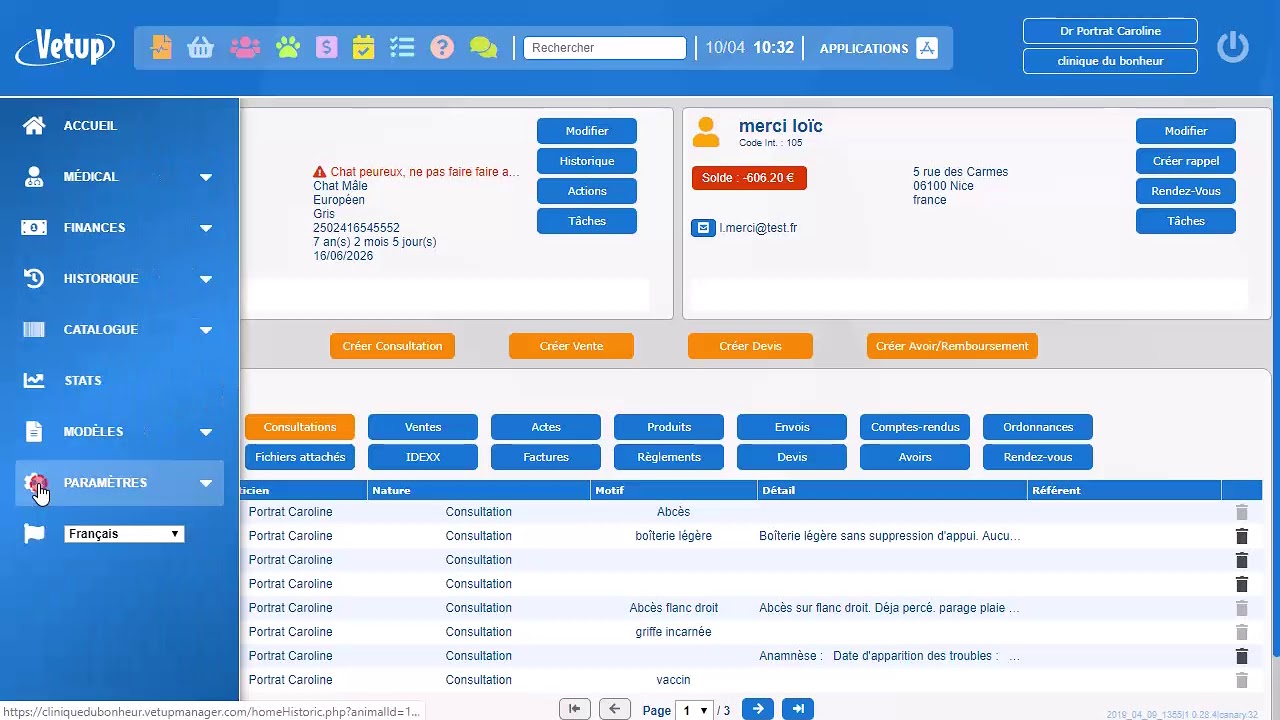
Task: Open the dollar finances icon
Action: point(326,46)
